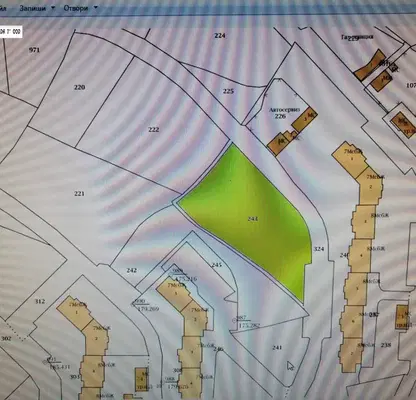Image resolution: width=416 pixels, height=400 pixels.
Task: Click parcel label 224 at top
Action: pyautogui.click(x=220, y=36)
